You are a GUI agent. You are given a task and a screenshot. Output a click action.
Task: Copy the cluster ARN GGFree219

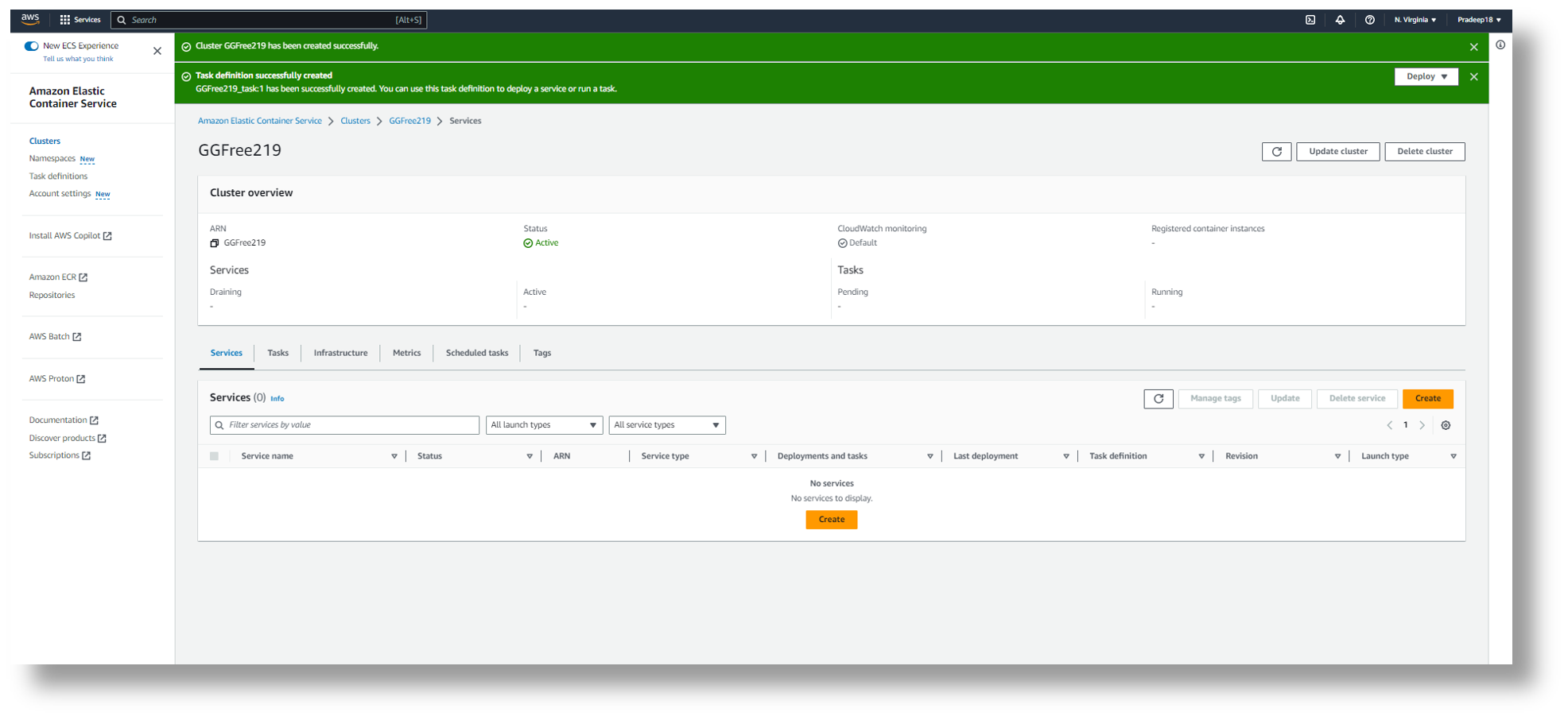tap(214, 243)
